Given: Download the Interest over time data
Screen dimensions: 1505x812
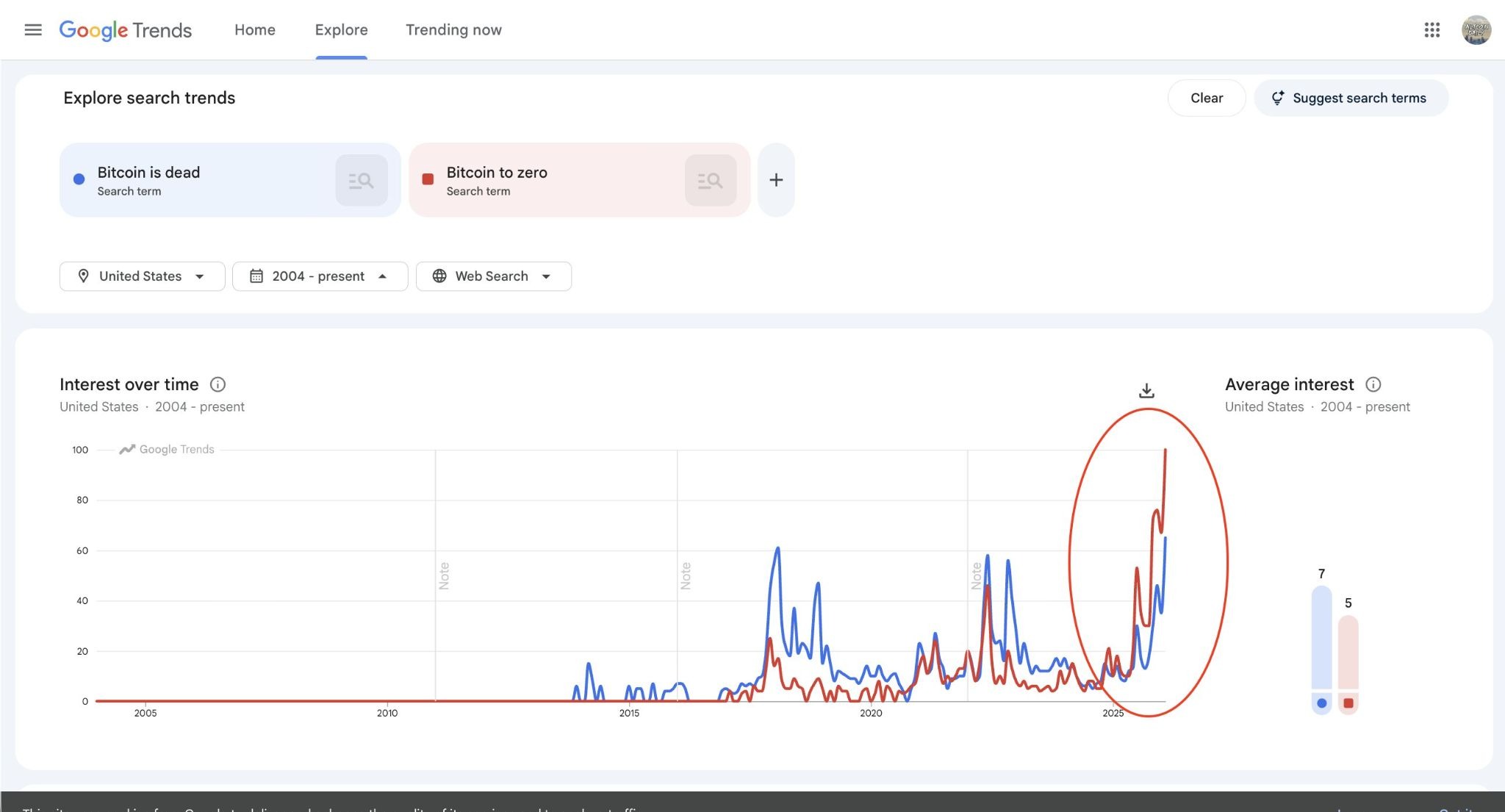Looking at the screenshot, I should coord(1146,390).
